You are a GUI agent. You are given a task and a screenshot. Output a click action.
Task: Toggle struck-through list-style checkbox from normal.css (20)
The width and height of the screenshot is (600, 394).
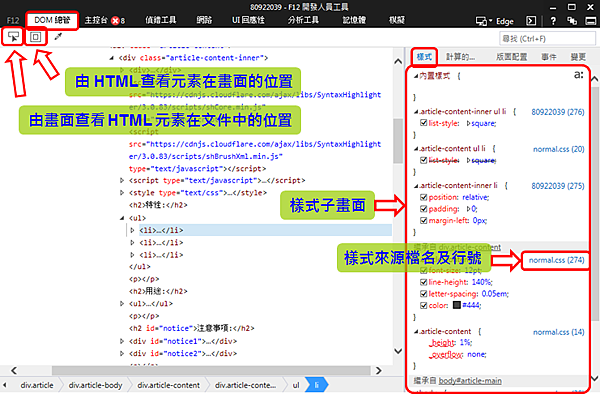tap(423, 160)
